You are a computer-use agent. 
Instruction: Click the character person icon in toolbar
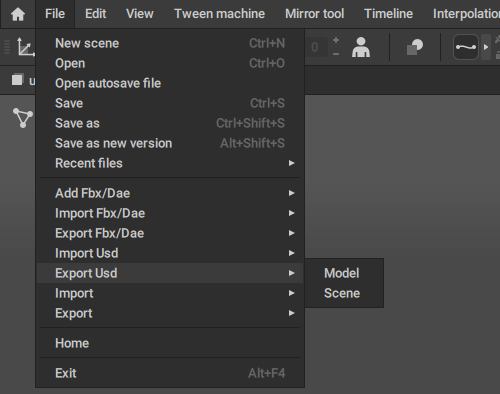(x=361, y=47)
